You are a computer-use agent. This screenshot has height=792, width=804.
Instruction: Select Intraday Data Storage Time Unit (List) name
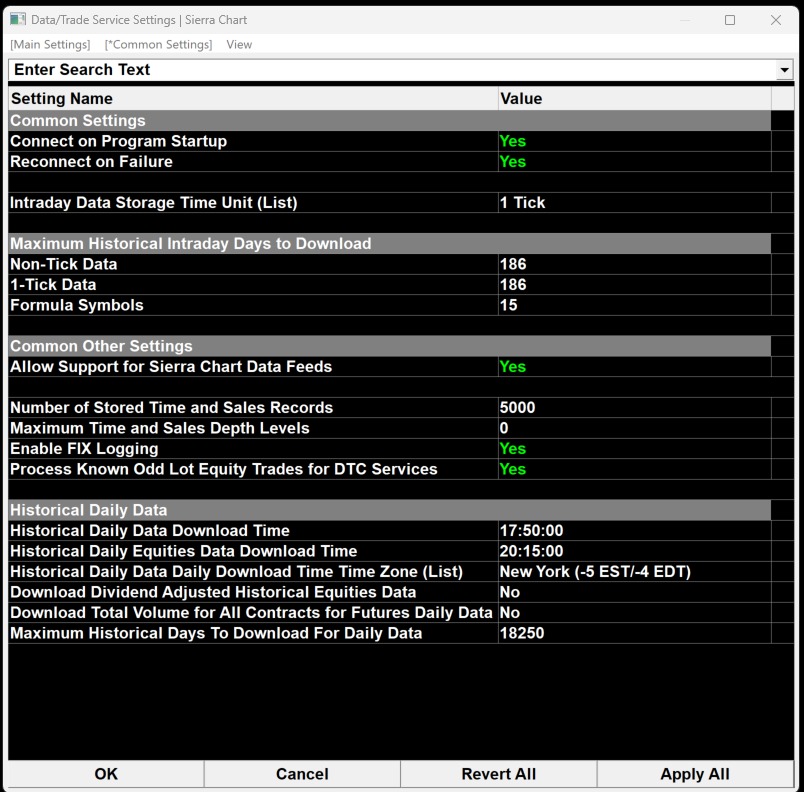coord(253,202)
